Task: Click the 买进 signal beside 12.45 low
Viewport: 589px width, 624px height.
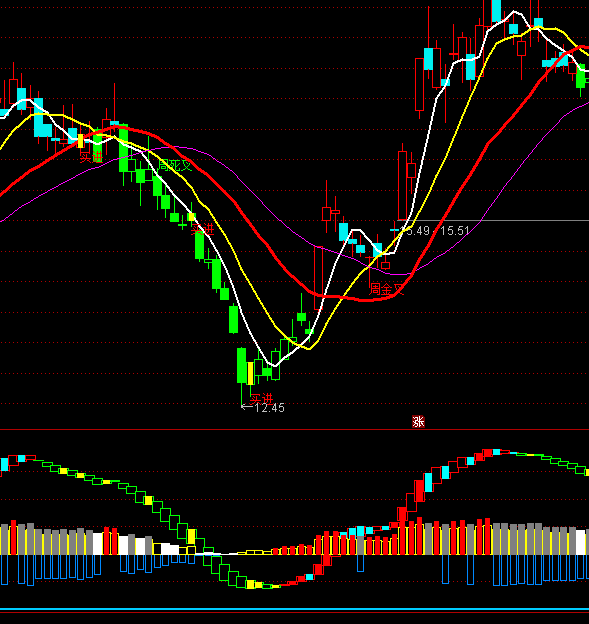Action: [261, 398]
